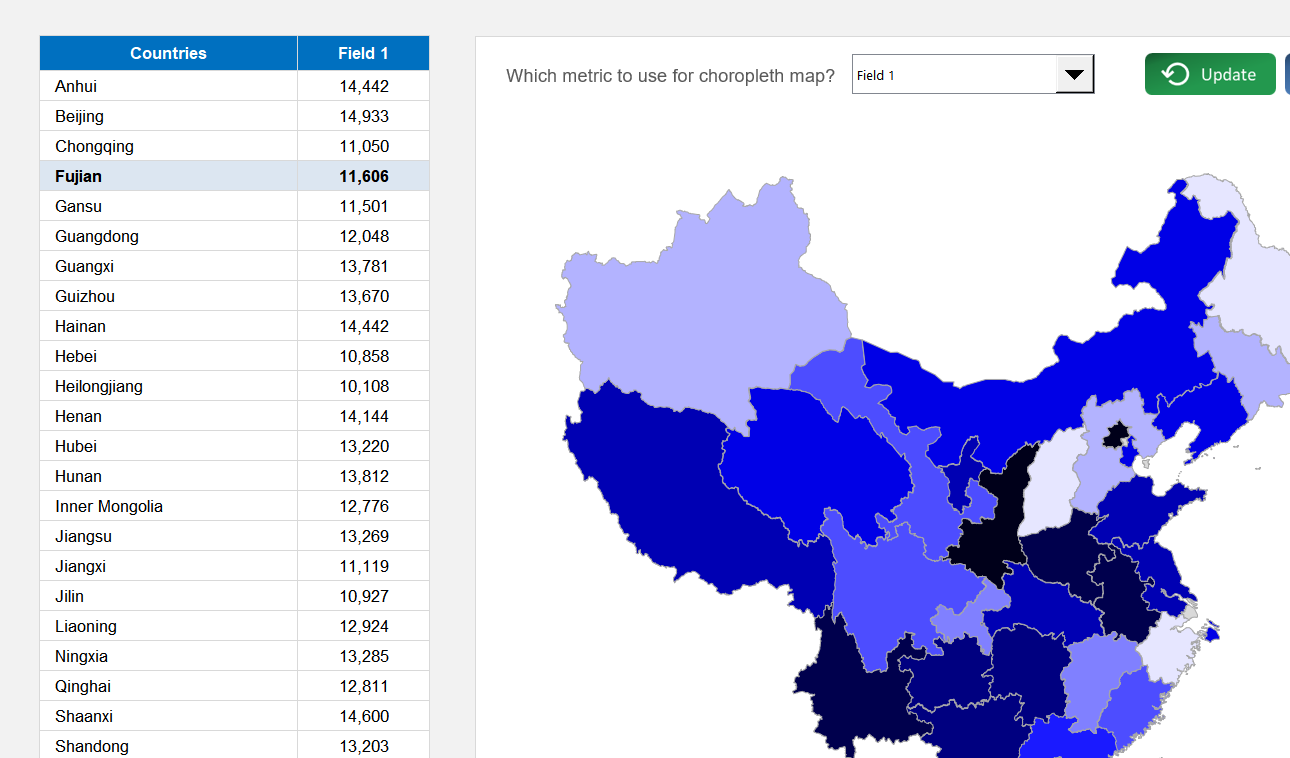Image resolution: width=1290 pixels, height=758 pixels.
Task: Select Guangdong from the countries list
Action: (x=168, y=236)
